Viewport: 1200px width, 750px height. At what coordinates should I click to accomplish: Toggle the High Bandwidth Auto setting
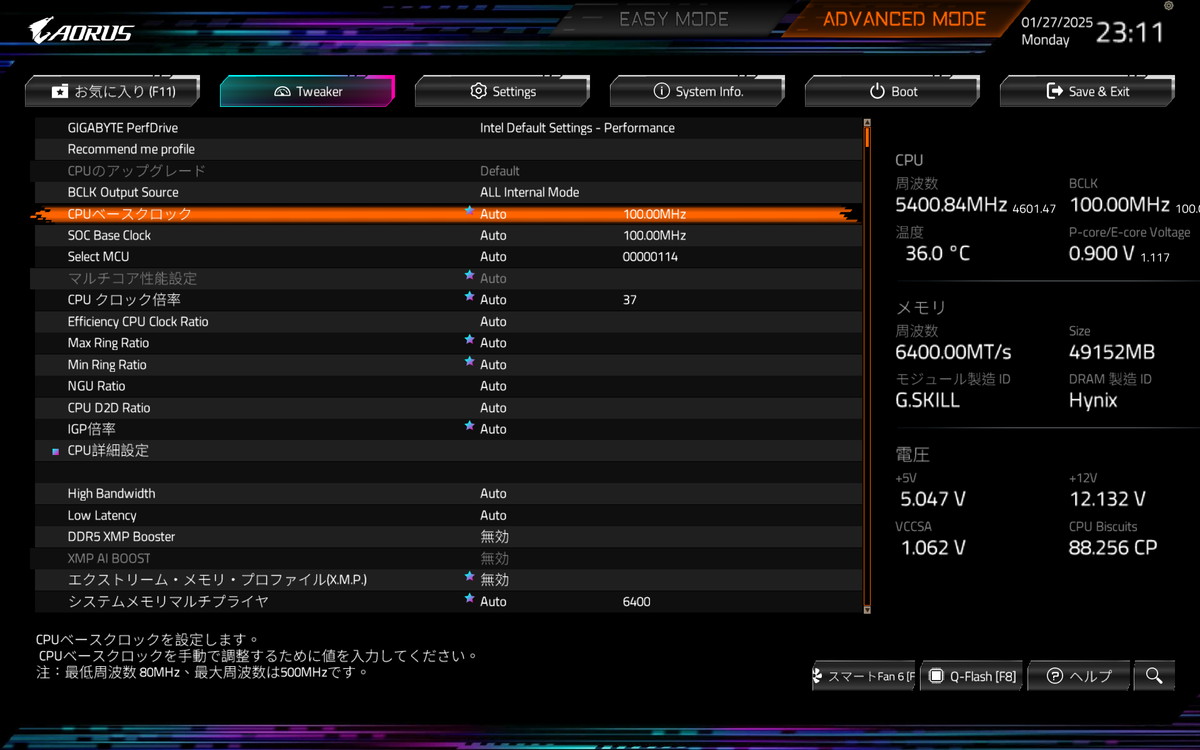click(493, 494)
